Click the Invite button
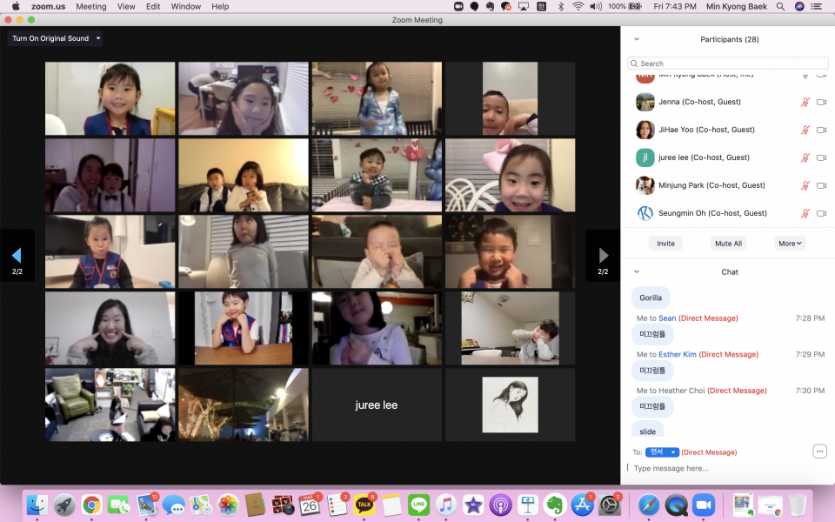This screenshot has height=522, width=835. pos(666,243)
